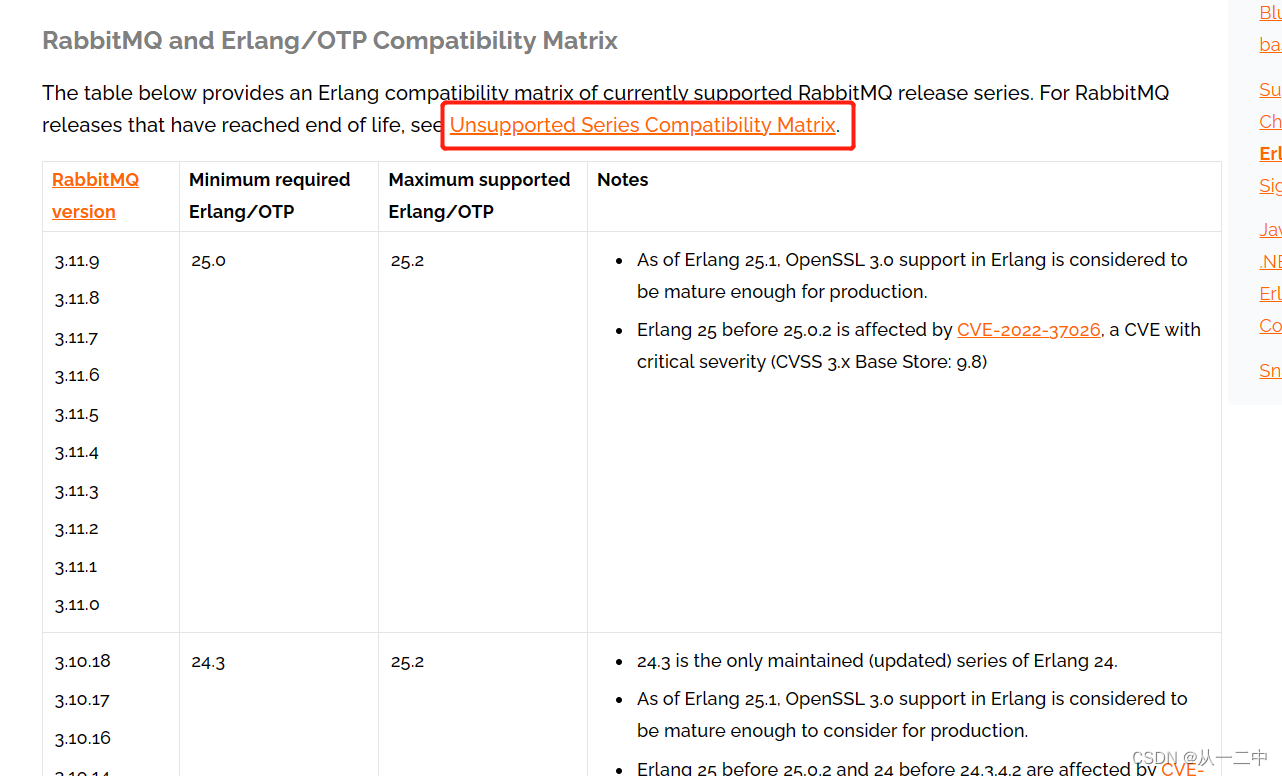Select version 3.11.0 in the table
The image size is (1282, 776).
(77, 604)
